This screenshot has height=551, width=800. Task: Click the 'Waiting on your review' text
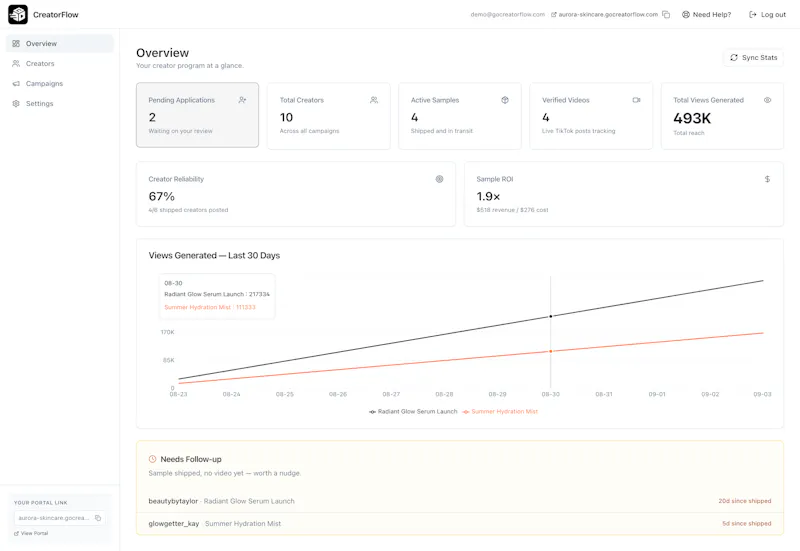(181, 131)
